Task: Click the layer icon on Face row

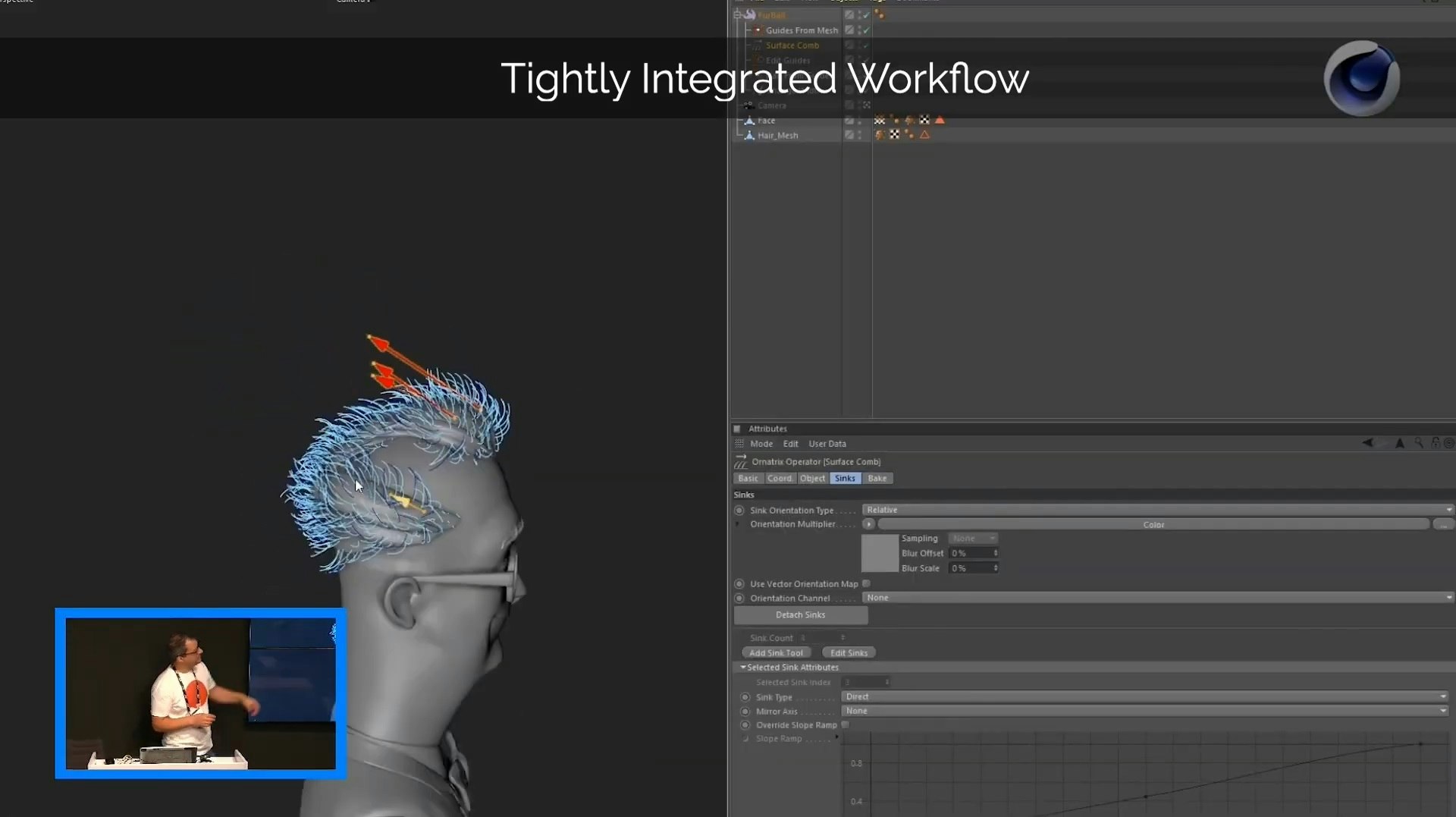Action: point(849,121)
